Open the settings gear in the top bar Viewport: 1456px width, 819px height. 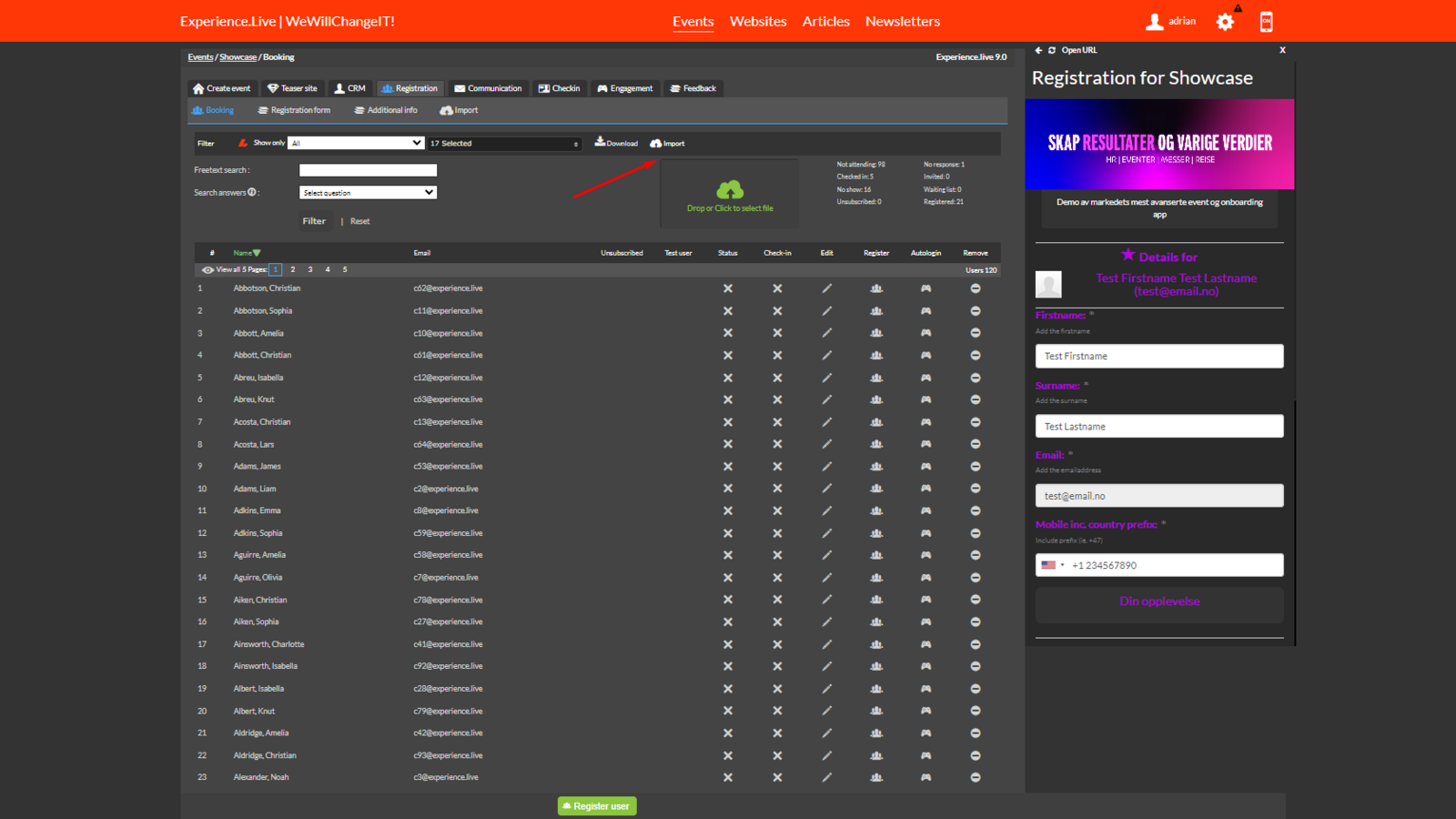[1225, 22]
